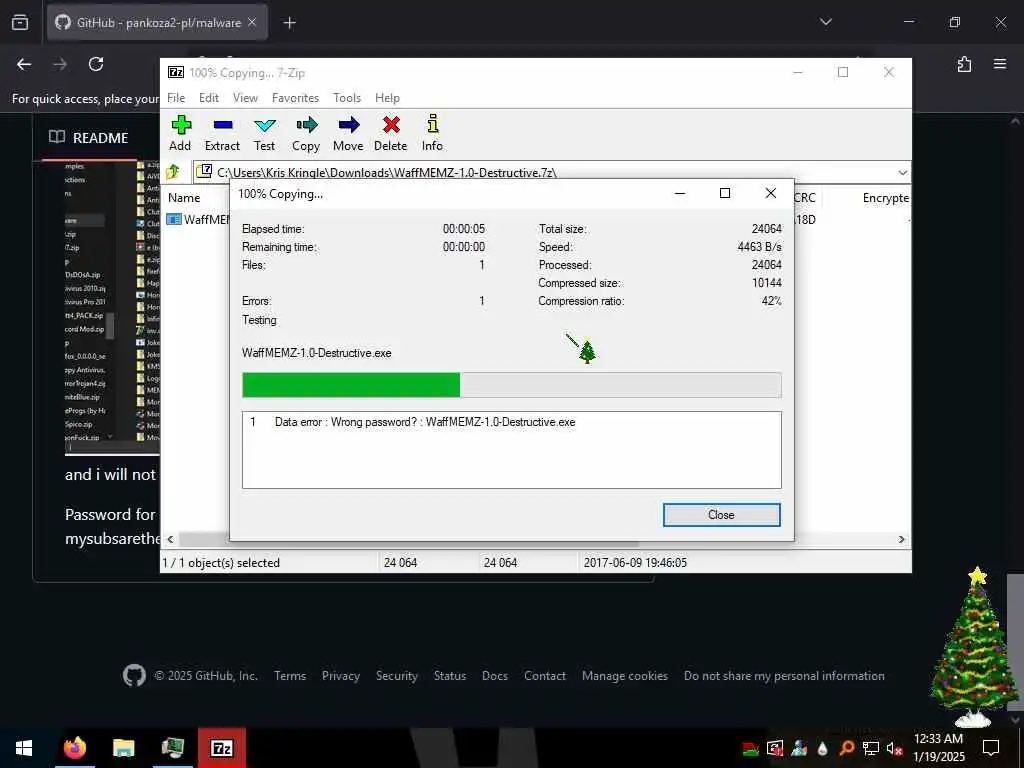This screenshot has width=1024, height=768.
Task: Click the 1 / 1 object(s) selected status
Action: 221,562
